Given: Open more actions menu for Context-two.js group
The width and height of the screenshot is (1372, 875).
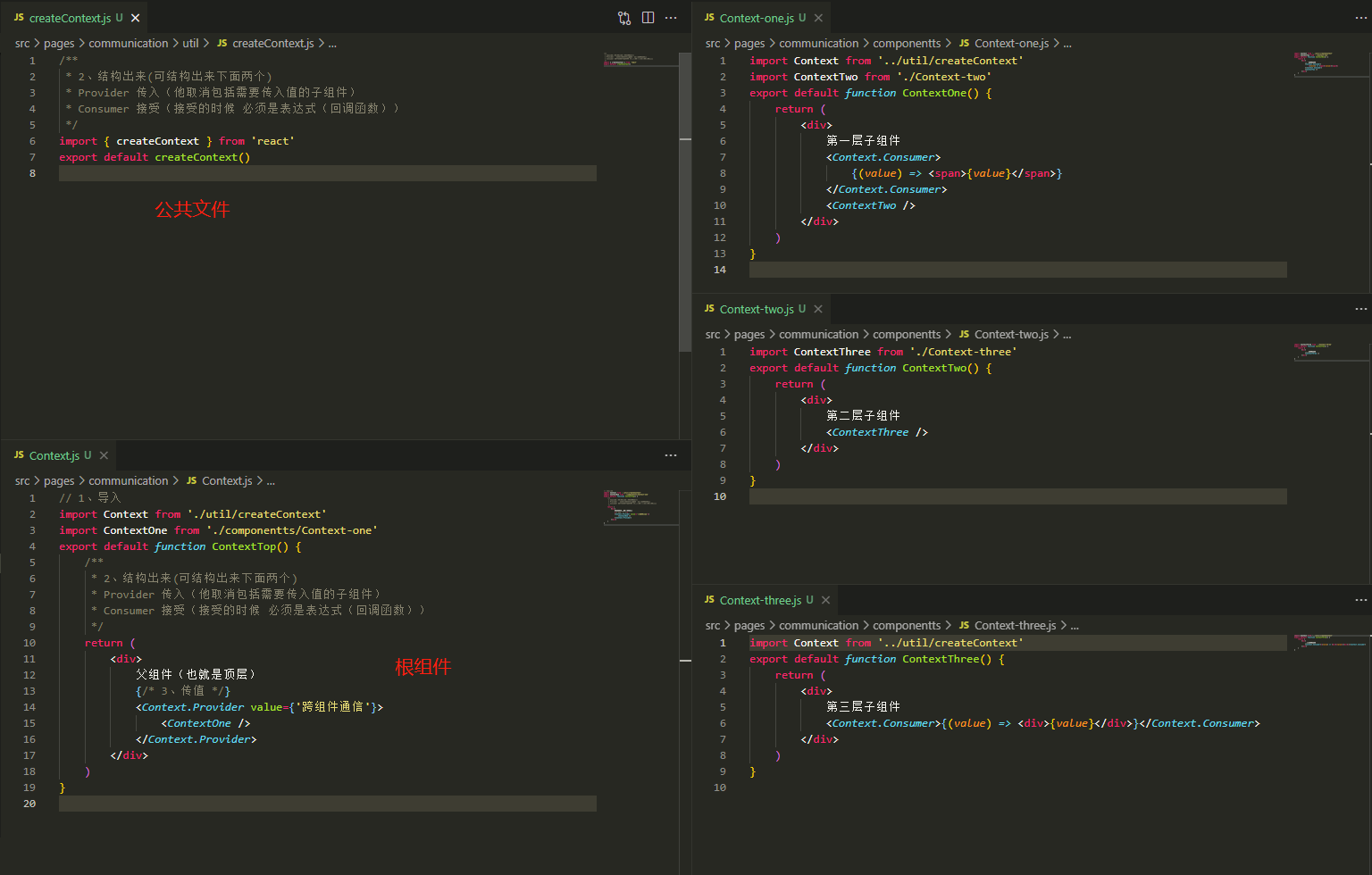Looking at the screenshot, I should 1360,309.
